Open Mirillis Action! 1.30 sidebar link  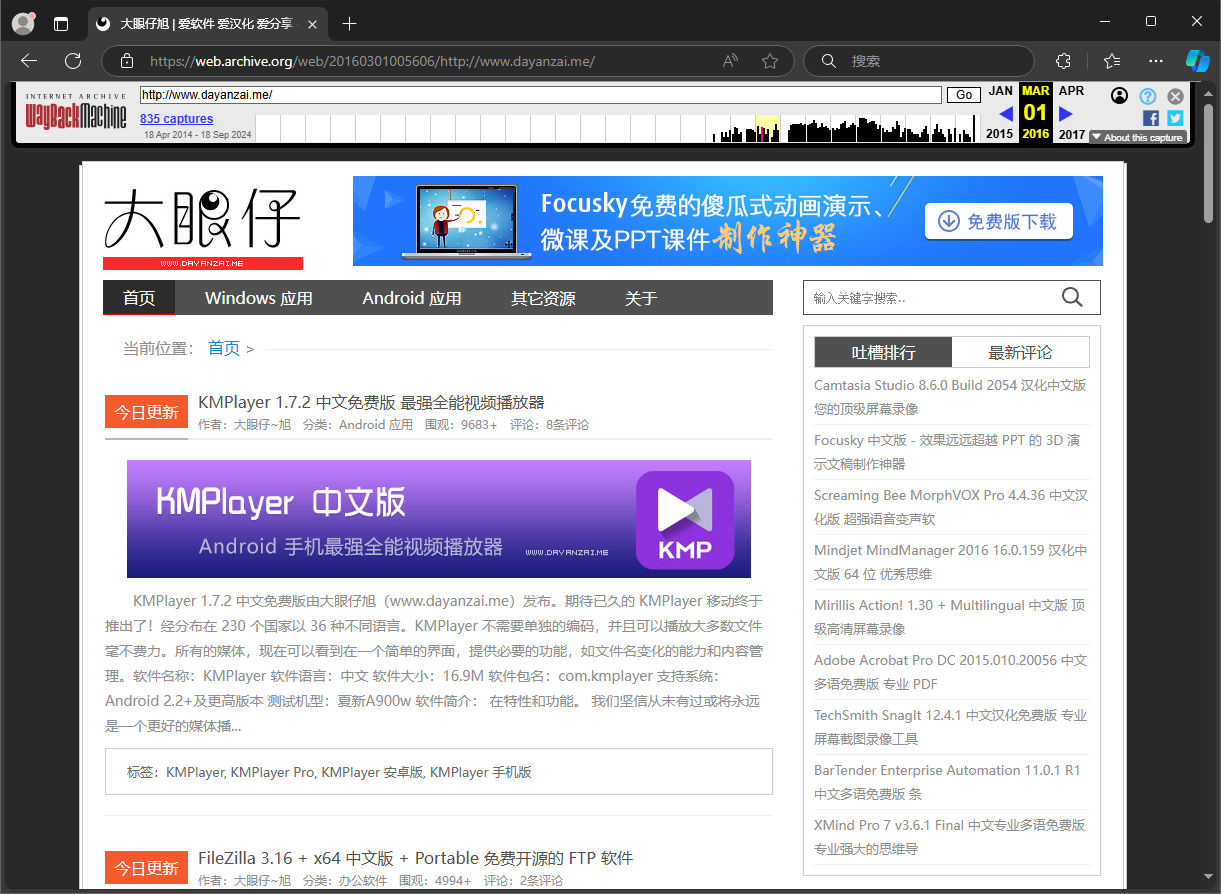[x=948, y=617]
